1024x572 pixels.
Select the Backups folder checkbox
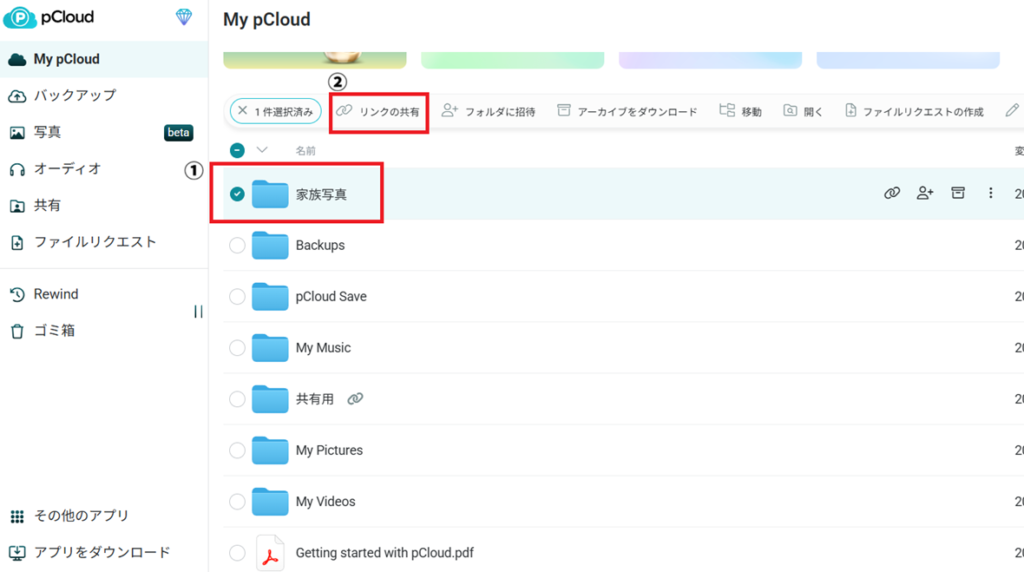[x=237, y=246]
